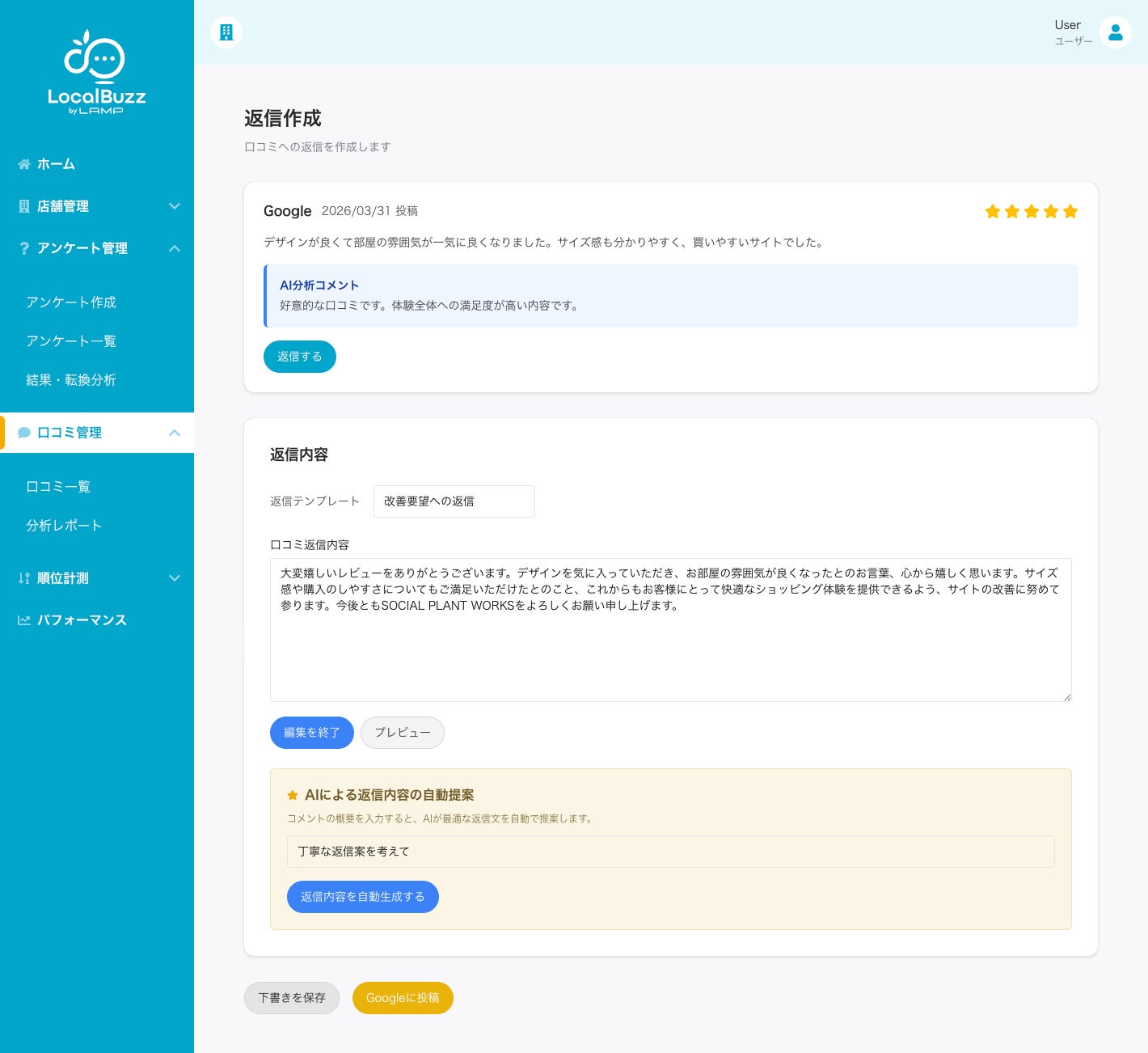
Task: Expand the 店舗管理 chevron
Action: point(175,206)
